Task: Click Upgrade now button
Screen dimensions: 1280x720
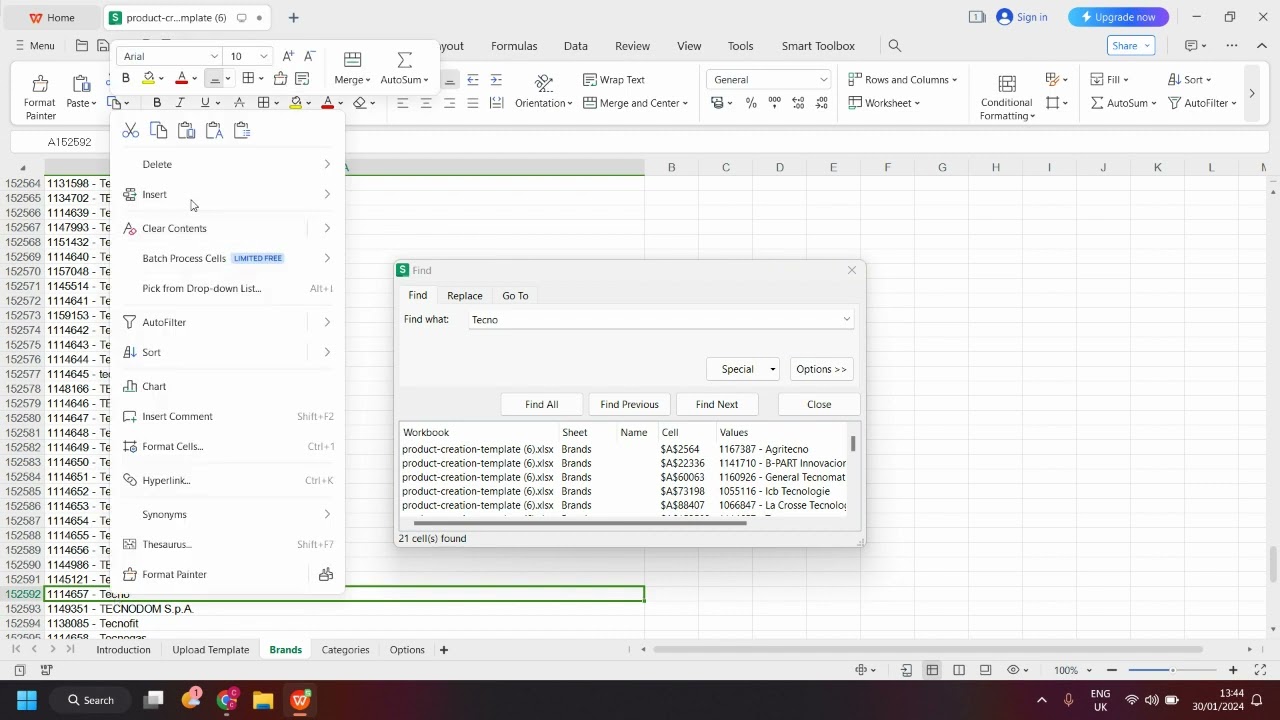Action: pos(1118,17)
